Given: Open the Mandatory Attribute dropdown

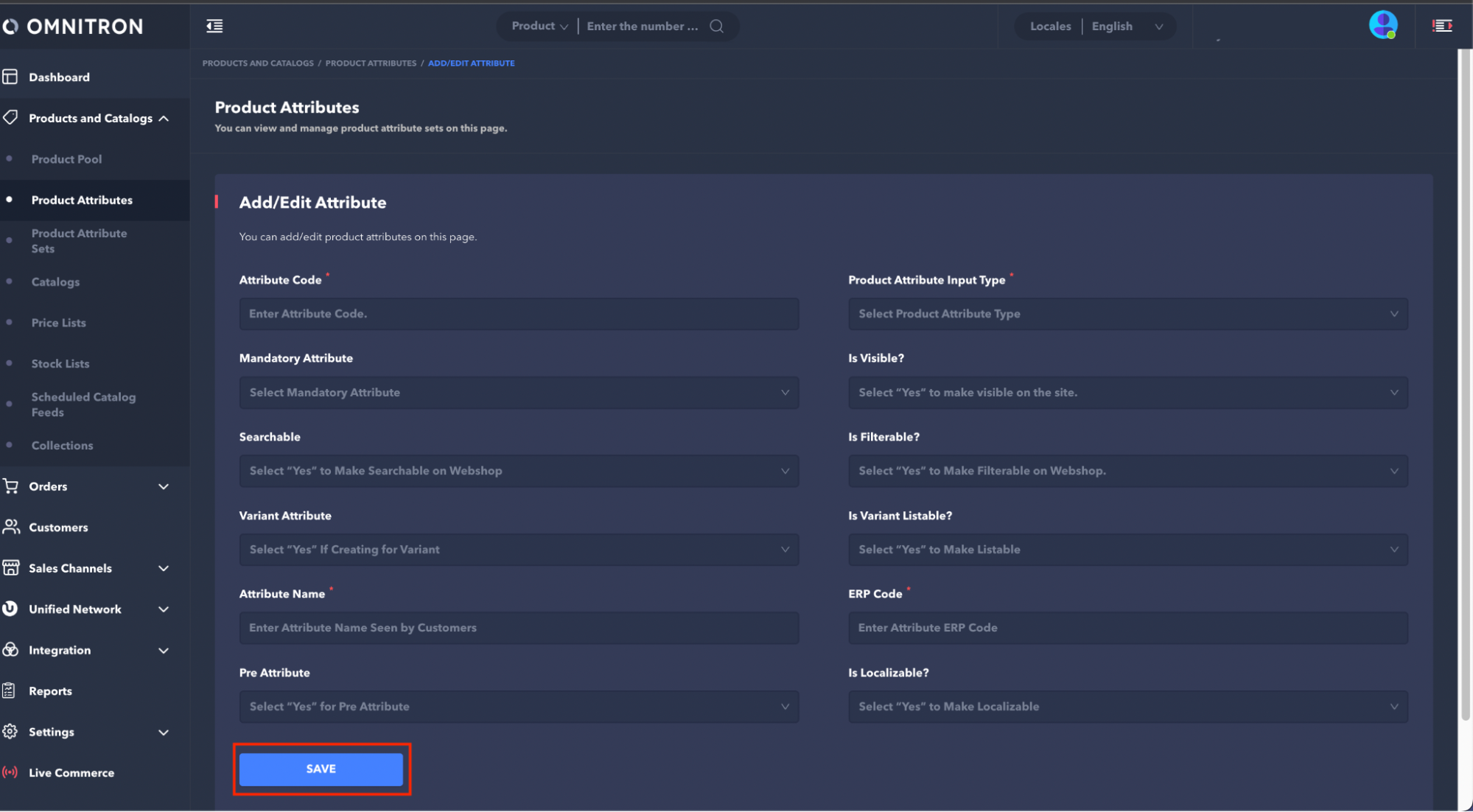Looking at the screenshot, I should click(519, 393).
